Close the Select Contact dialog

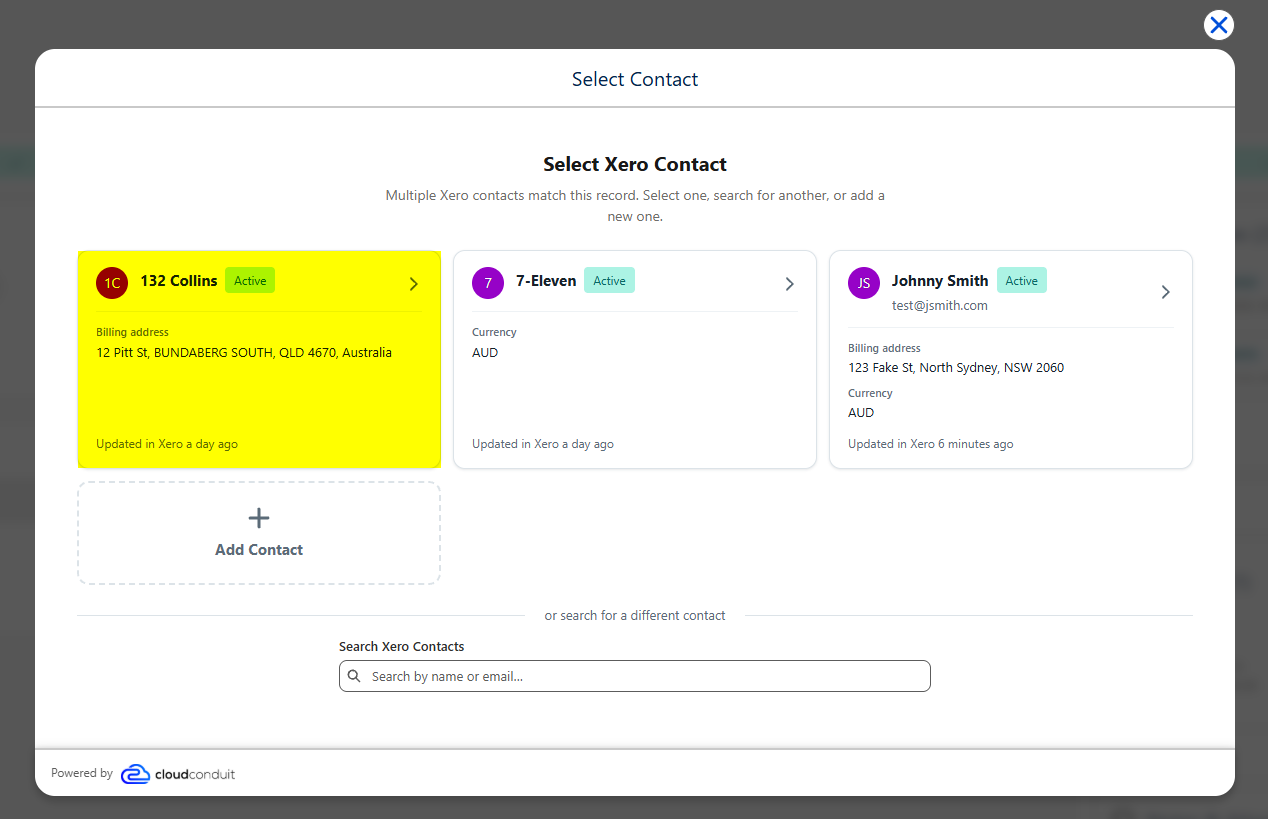click(x=1218, y=25)
